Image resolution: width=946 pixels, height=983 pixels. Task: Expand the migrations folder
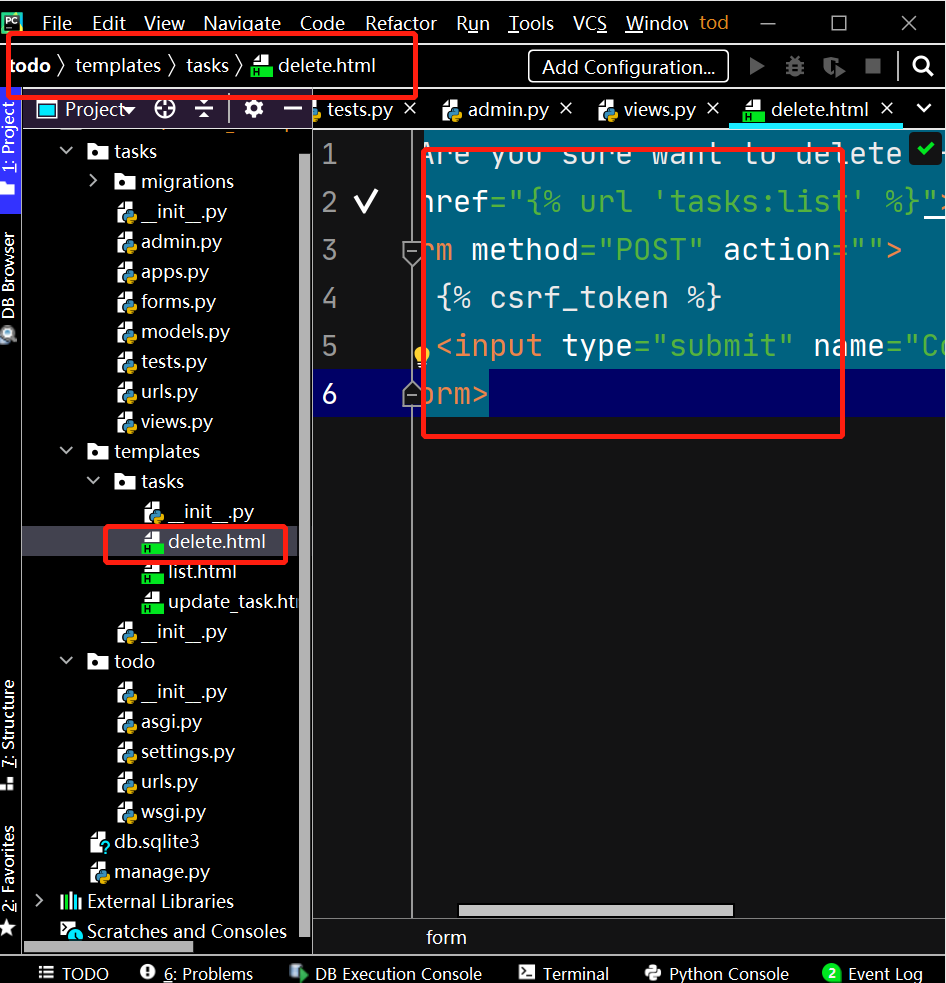tap(93, 181)
